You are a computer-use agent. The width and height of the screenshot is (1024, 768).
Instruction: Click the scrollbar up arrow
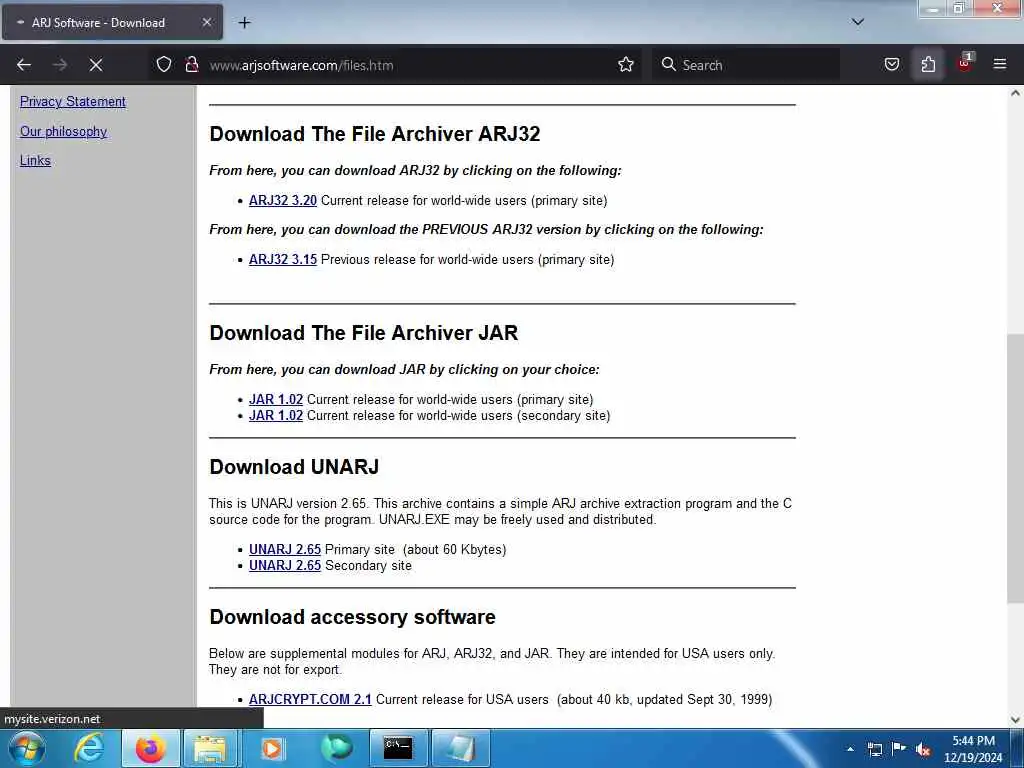[1015, 93]
